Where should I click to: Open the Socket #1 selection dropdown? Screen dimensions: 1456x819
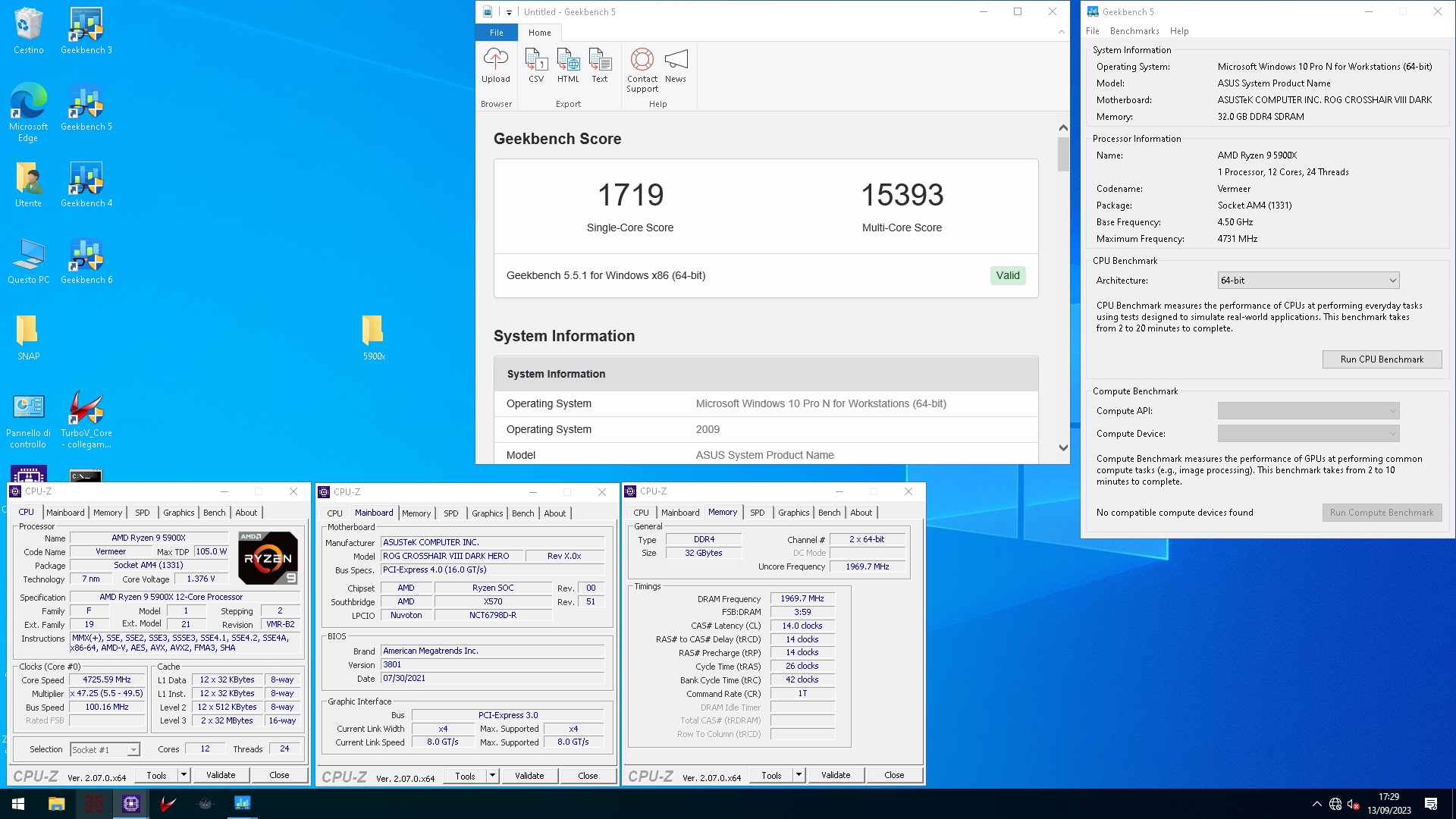click(105, 750)
